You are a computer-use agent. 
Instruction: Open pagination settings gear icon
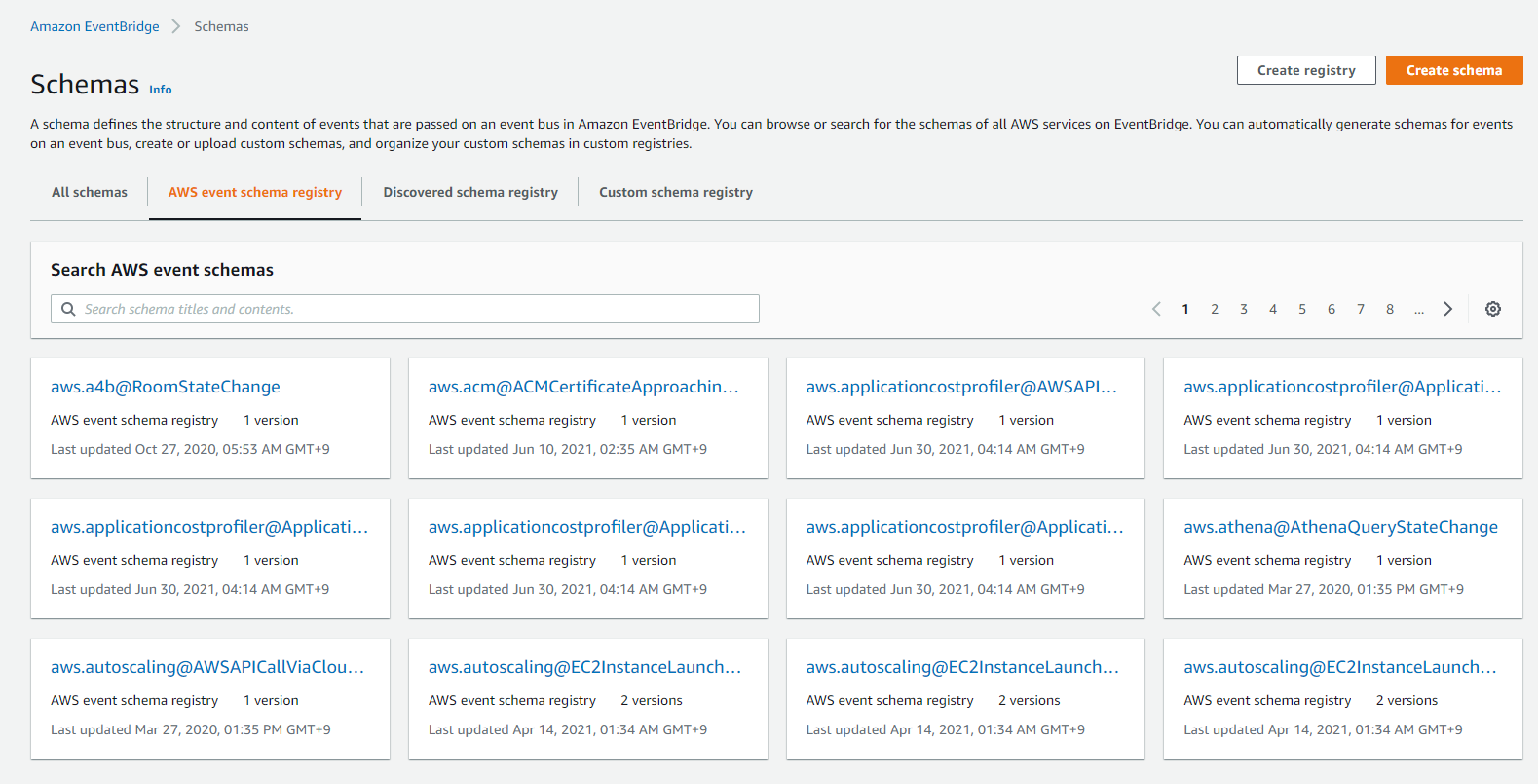point(1492,309)
